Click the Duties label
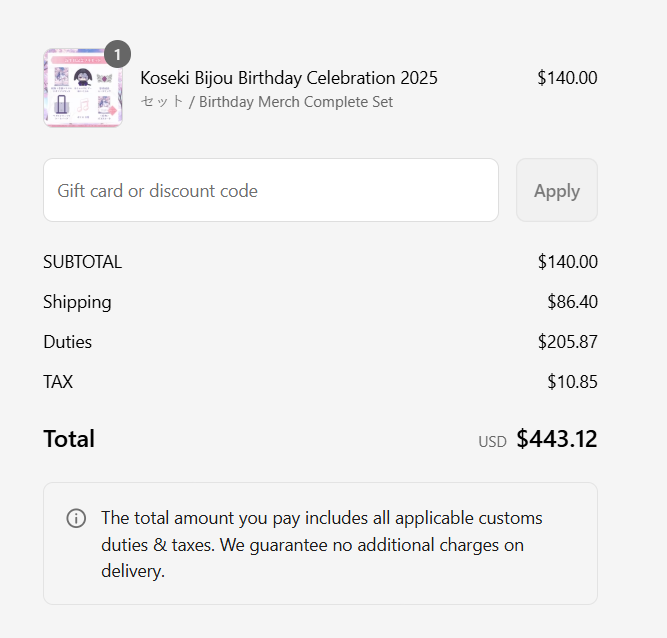Screen dimensions: 667x638 (x=67, y=342)
